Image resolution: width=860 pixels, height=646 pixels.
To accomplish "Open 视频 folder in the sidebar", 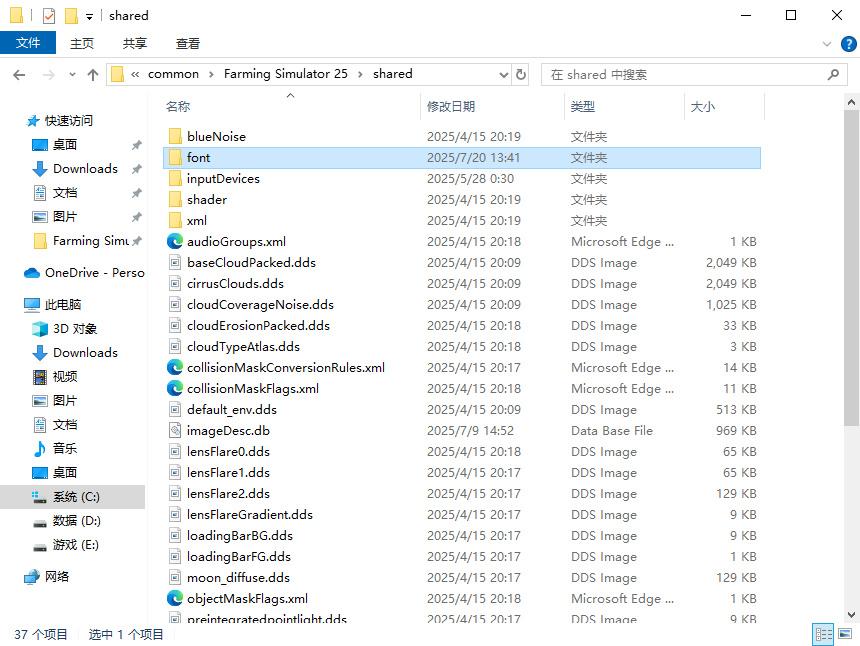I will [65, 376].
